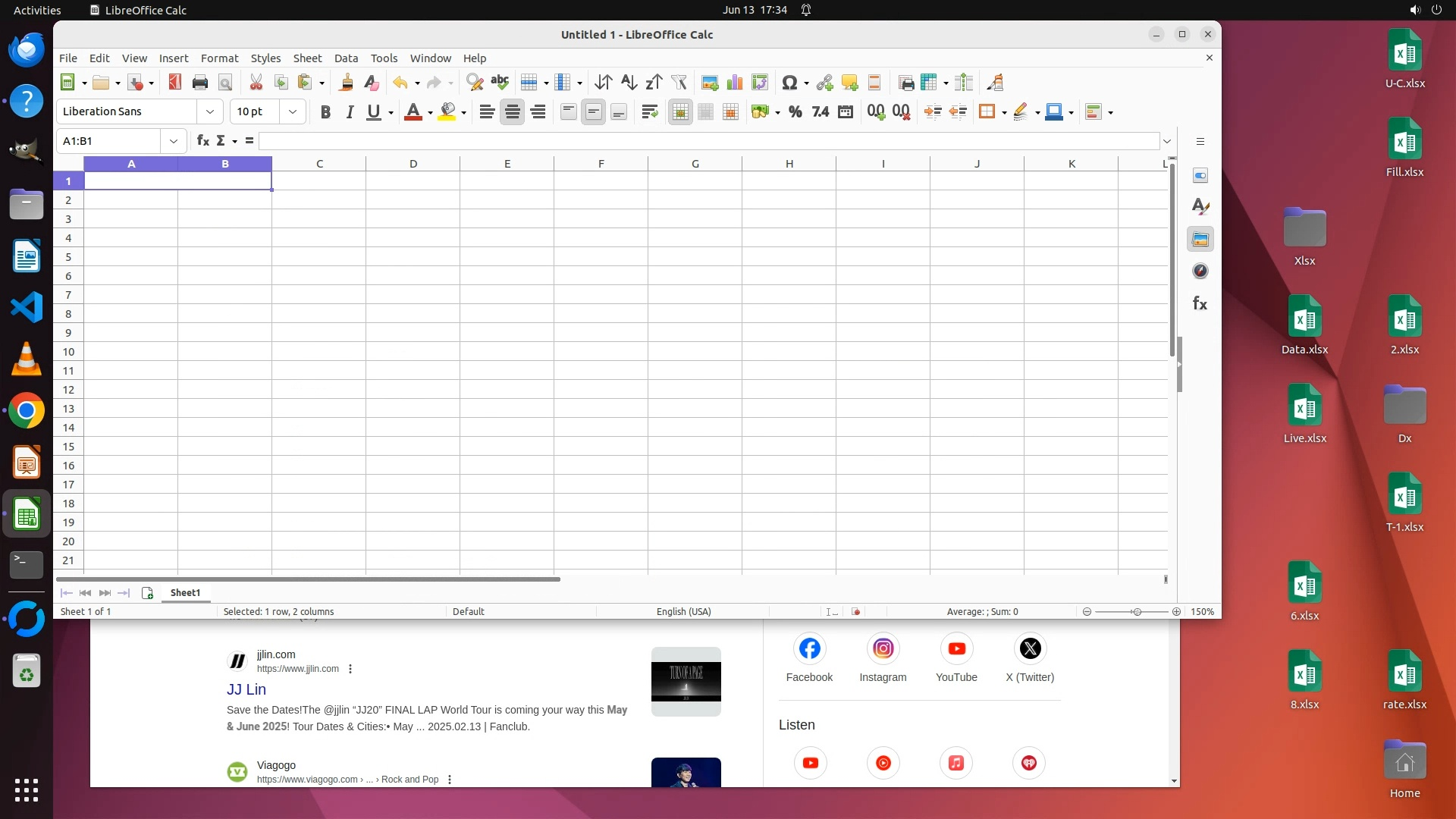Open the sidebar Navigator compass icon
This screenshot has width=1456, height=819.
[1200, 271]
